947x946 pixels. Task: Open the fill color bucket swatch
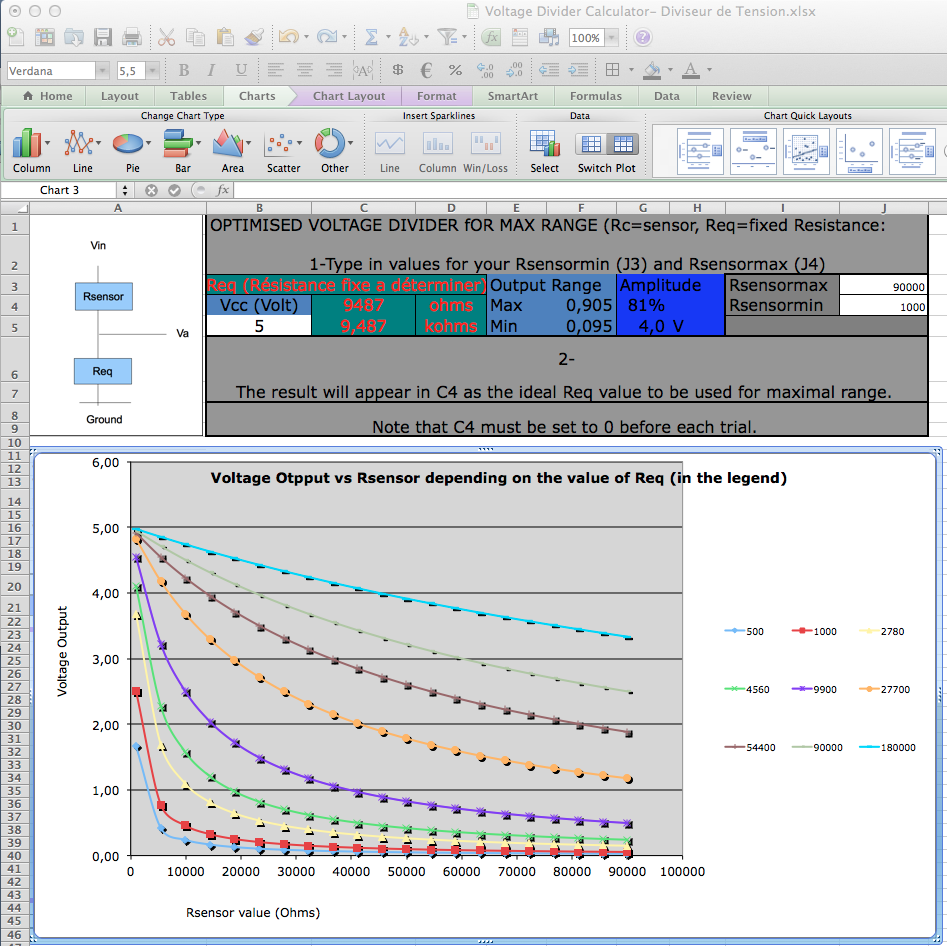652,70
